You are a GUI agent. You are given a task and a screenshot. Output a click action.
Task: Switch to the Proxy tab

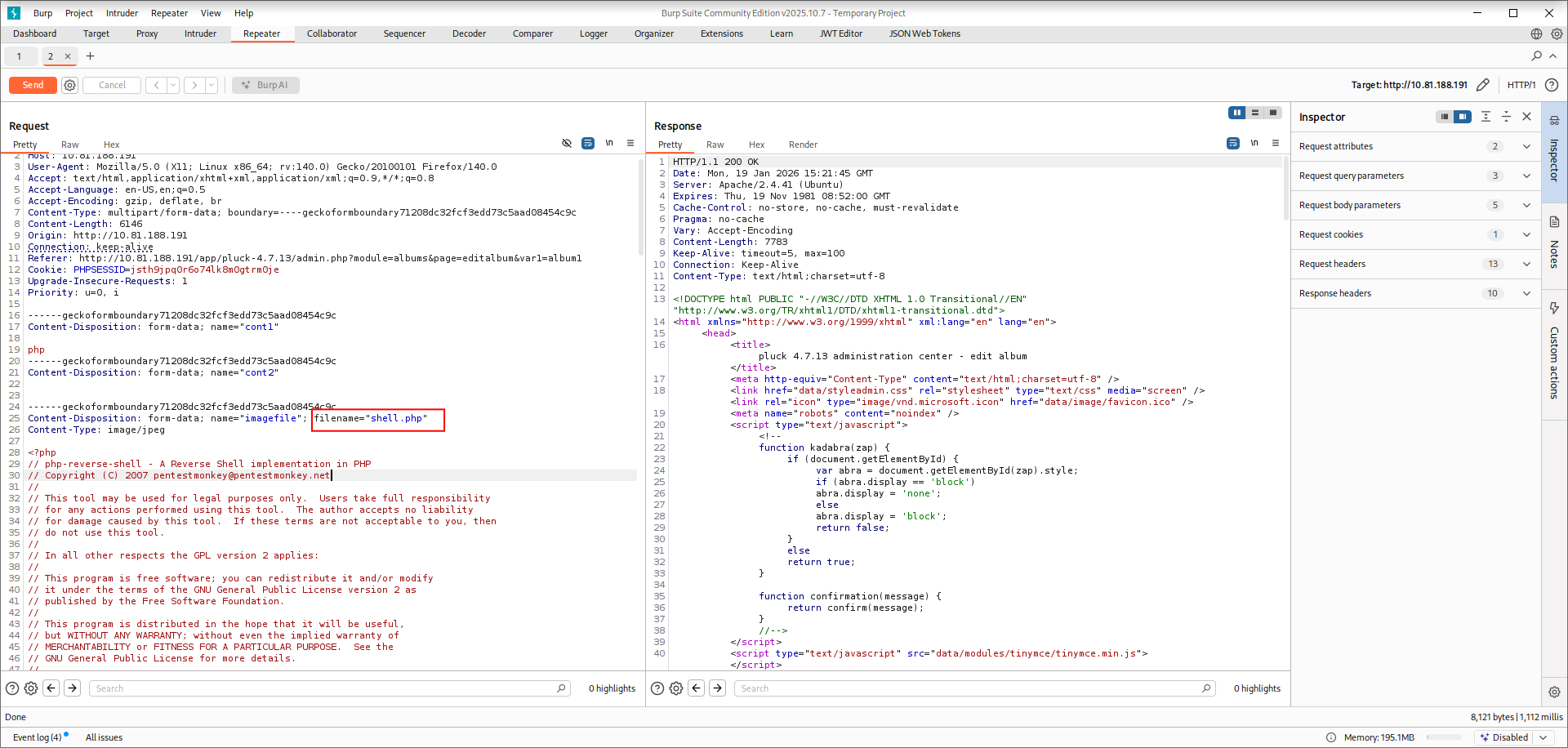[x=147, y=33]
